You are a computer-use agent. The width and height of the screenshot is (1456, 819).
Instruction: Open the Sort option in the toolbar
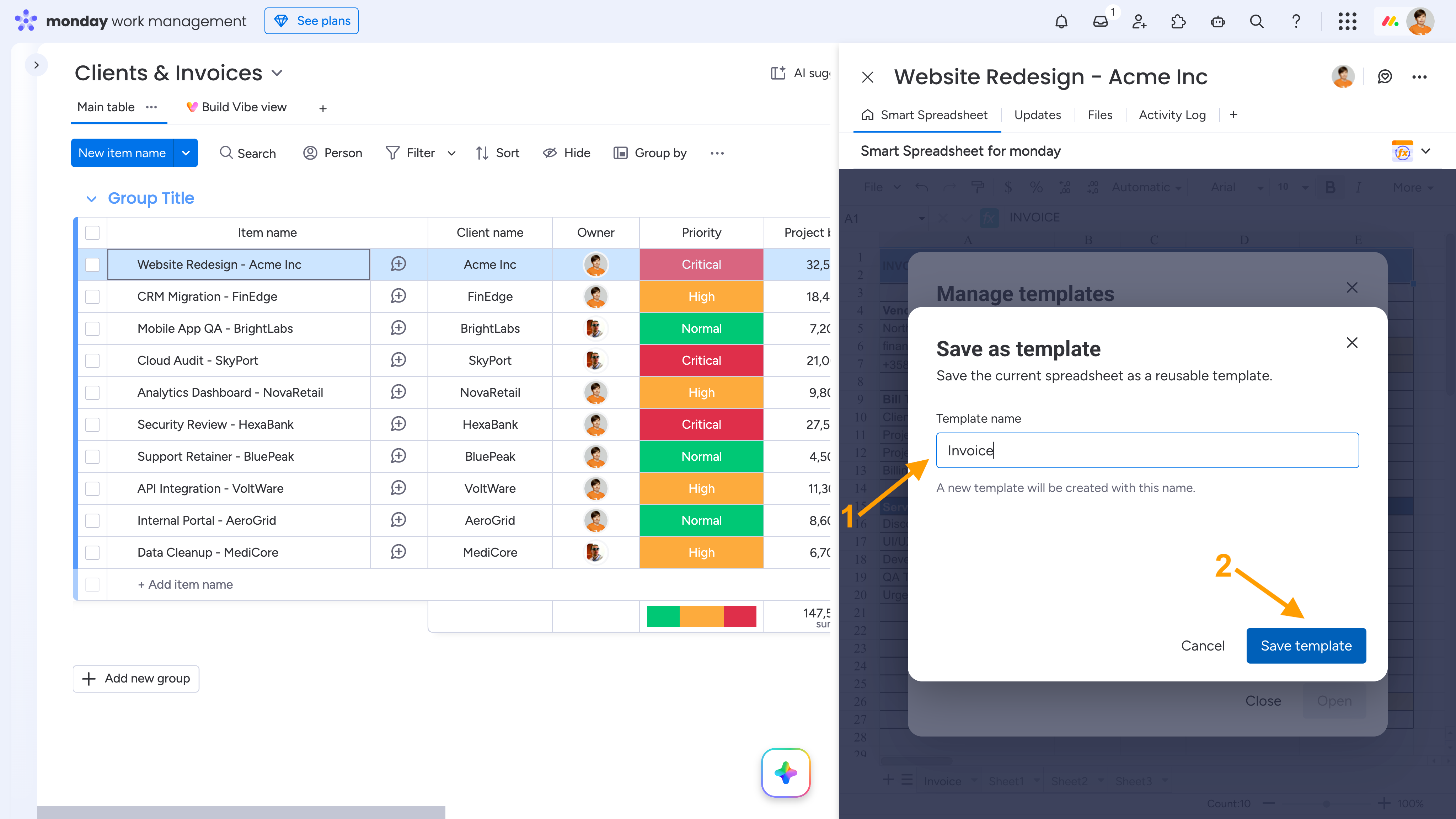tap(497, 153)
